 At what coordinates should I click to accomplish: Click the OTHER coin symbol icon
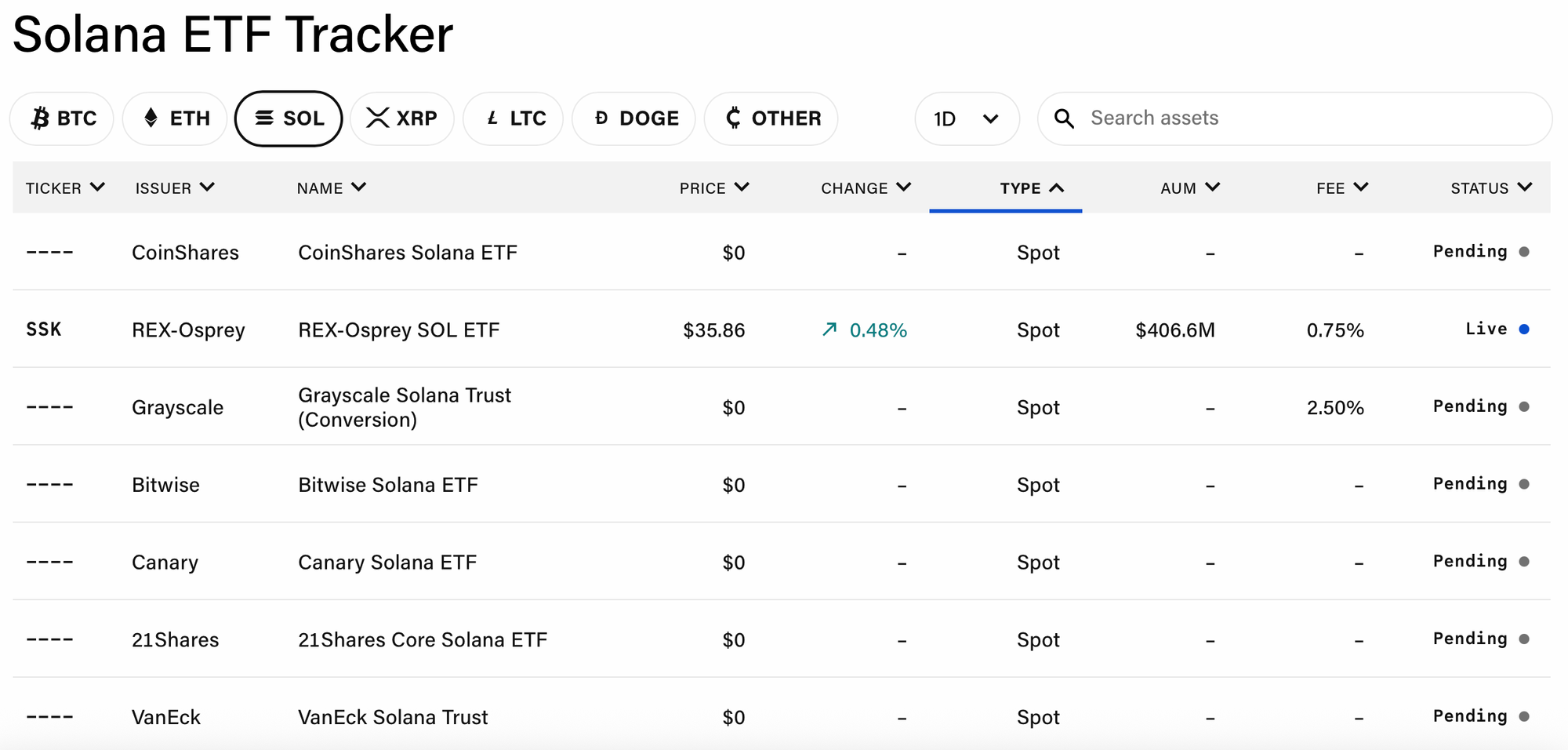(x=733, y=118)
